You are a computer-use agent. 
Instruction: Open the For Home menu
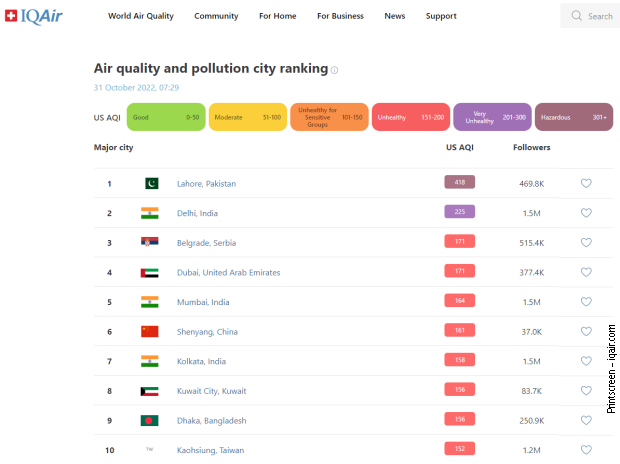click(278, 16)
